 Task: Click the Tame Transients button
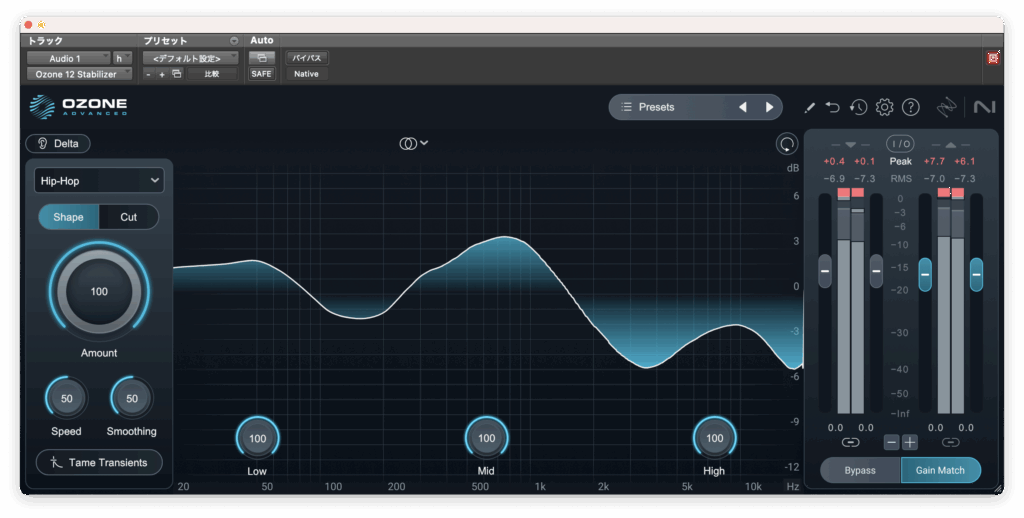[x=99, y=462]
